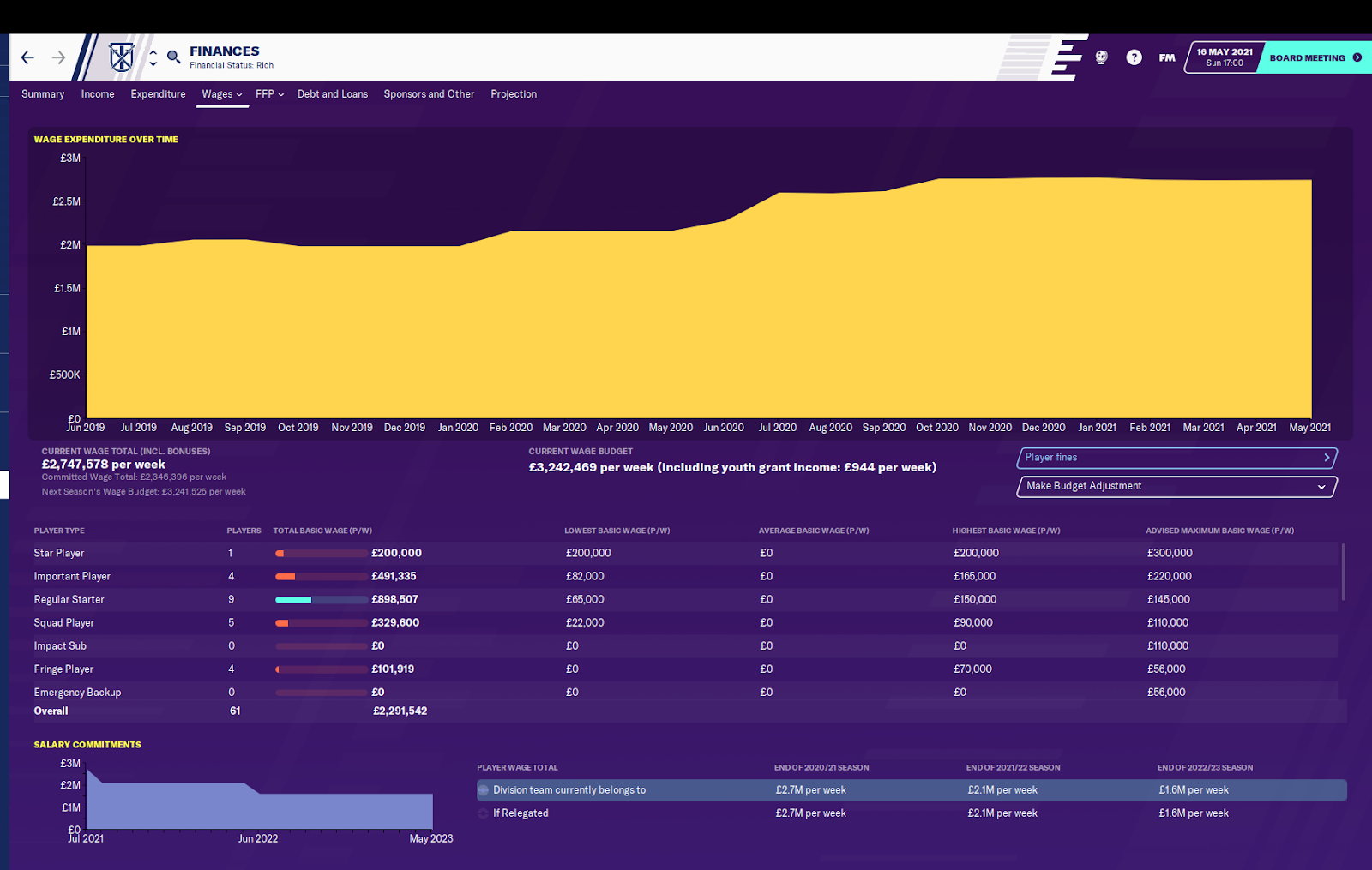Viewport: 1372px width, 870px height.
Task: Click the player type table scrollbar
Action: [x=1343, y=572]
